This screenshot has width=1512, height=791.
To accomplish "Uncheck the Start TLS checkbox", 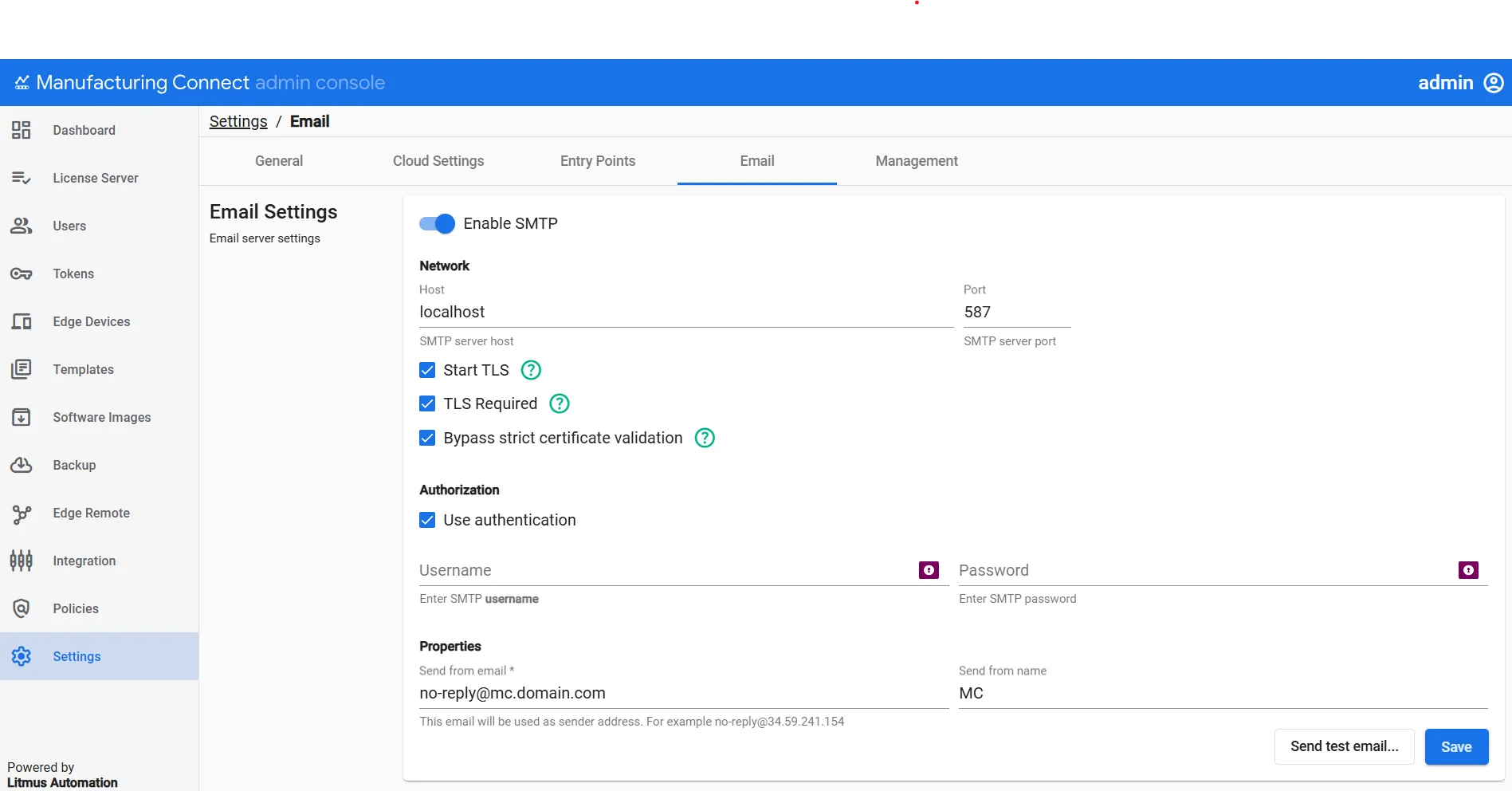I will click(427, 370).
